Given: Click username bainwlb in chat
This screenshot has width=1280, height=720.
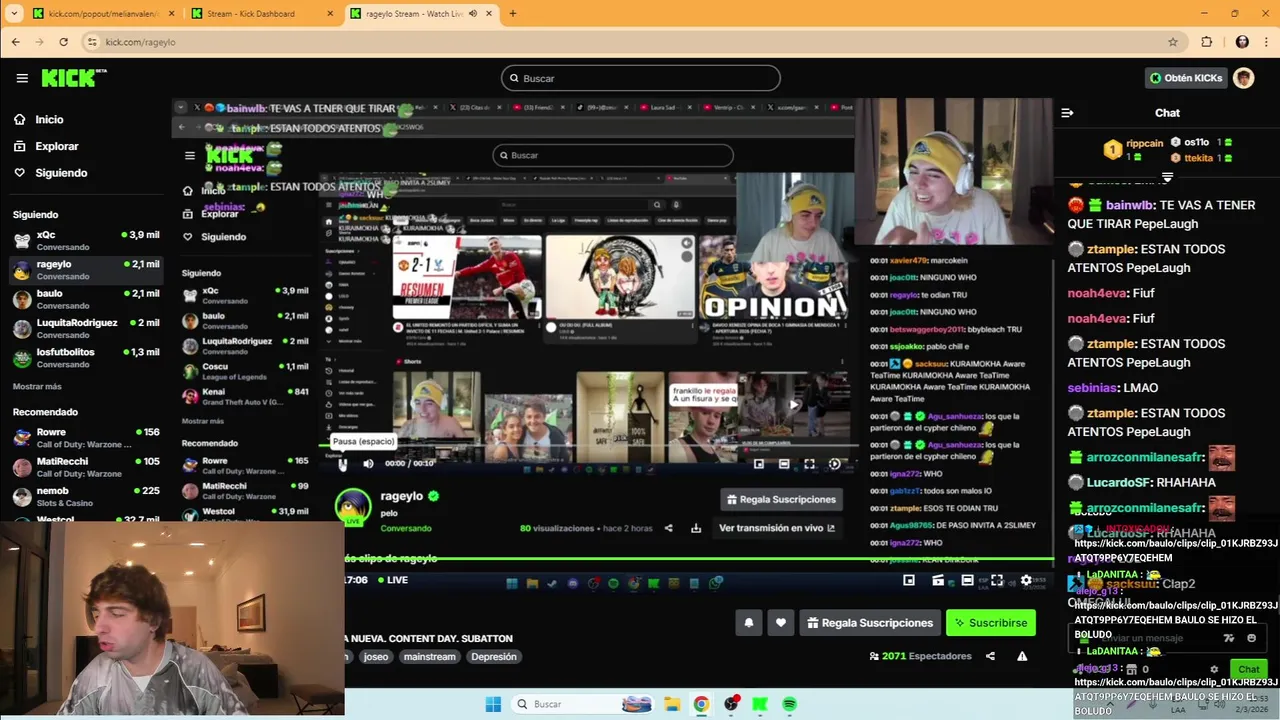Looking at the screenshot, I should [x=1130, y=205].
